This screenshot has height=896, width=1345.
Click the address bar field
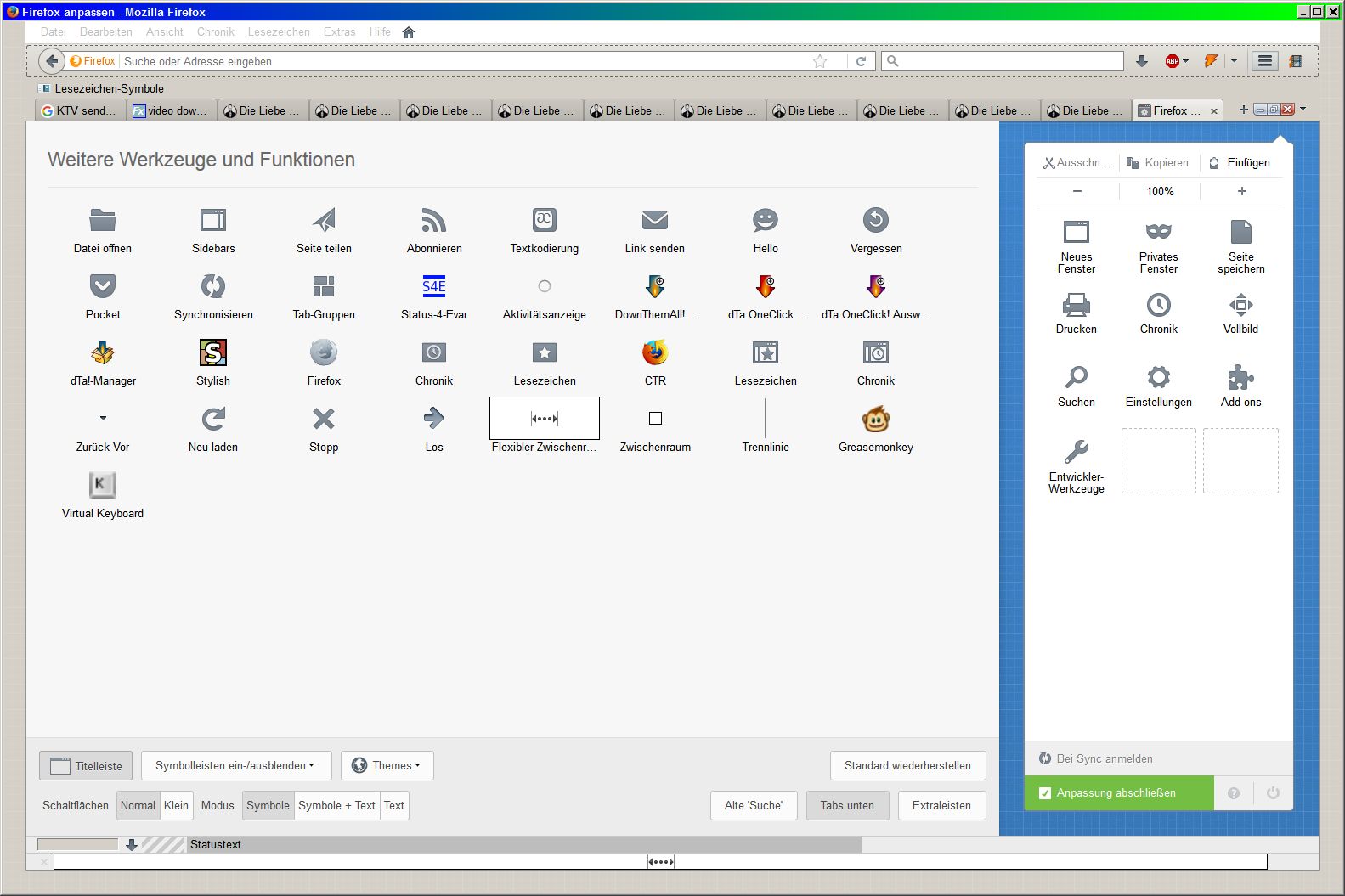tap(466, 61)
